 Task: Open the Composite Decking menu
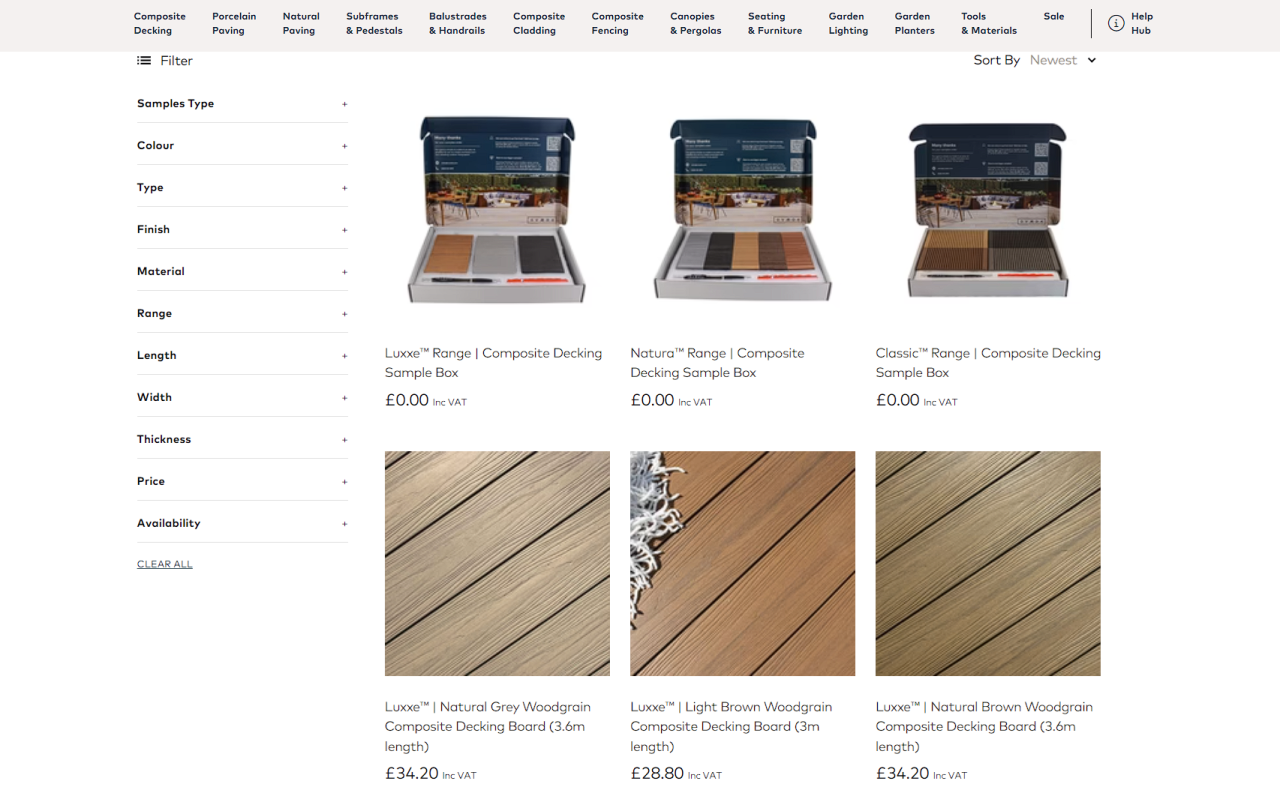(160, 23)
